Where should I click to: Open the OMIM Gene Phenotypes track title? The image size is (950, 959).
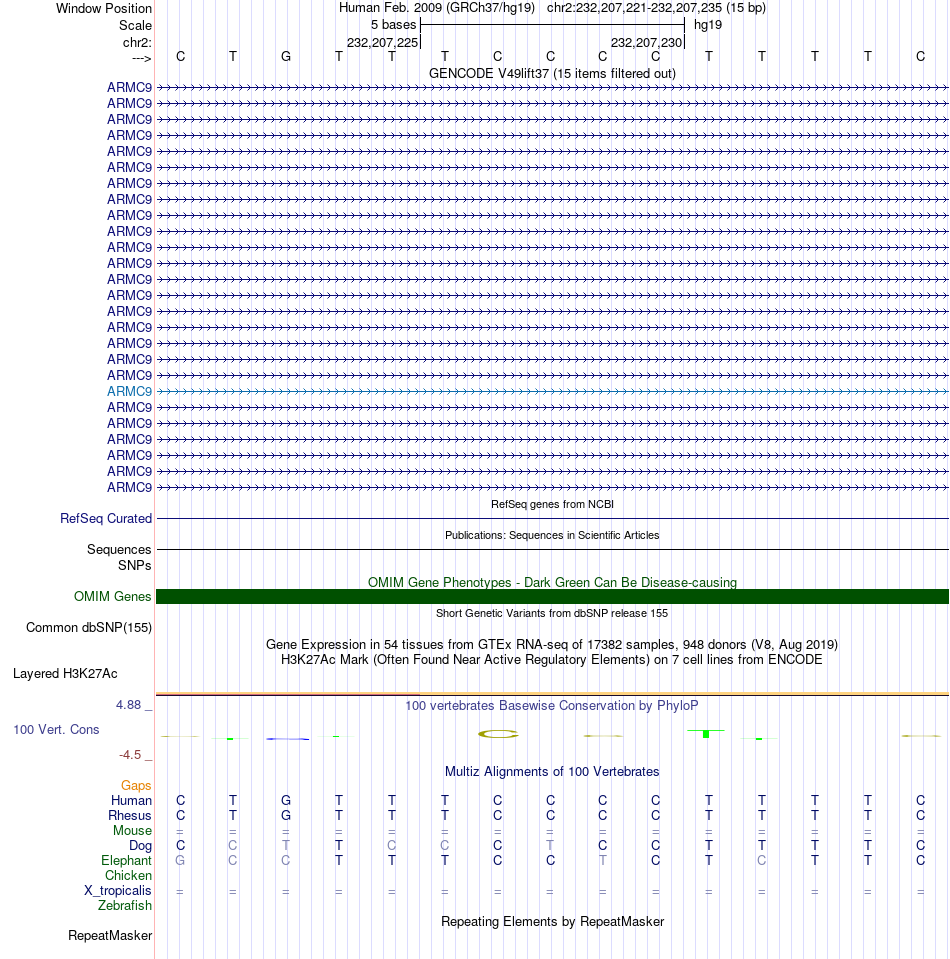click(552, 582)
